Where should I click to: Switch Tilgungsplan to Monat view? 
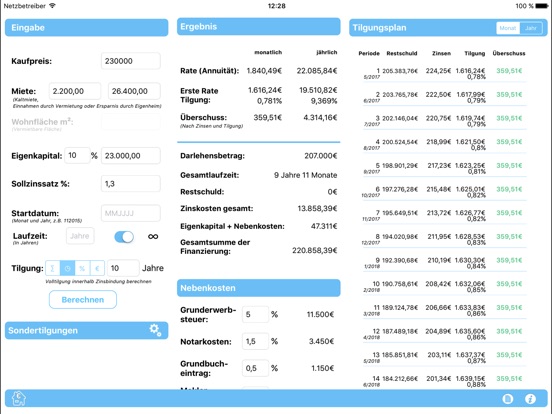coord(508,28)
